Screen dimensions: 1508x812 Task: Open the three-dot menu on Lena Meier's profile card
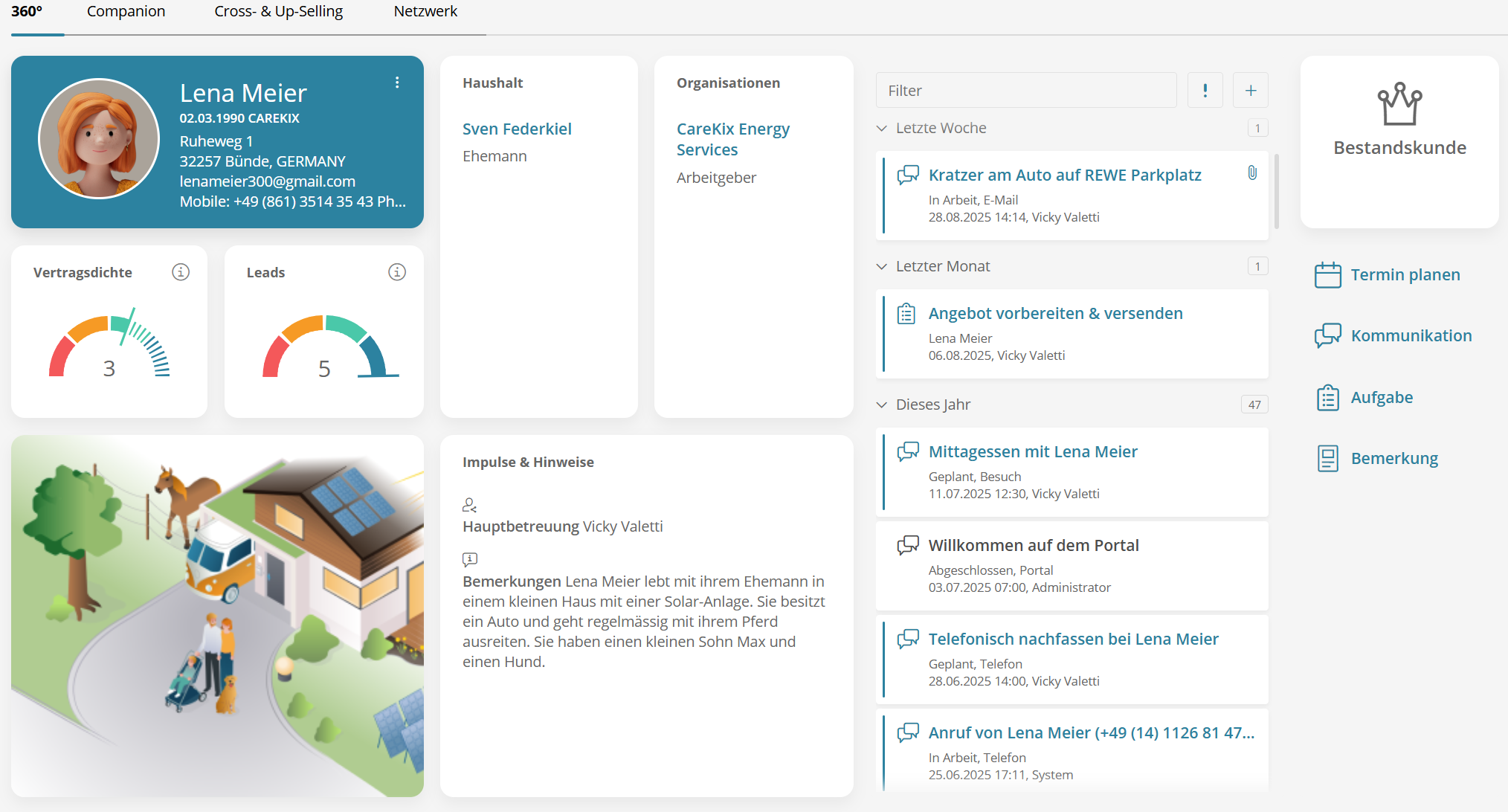pyautogui.click(x=397, y=82)
